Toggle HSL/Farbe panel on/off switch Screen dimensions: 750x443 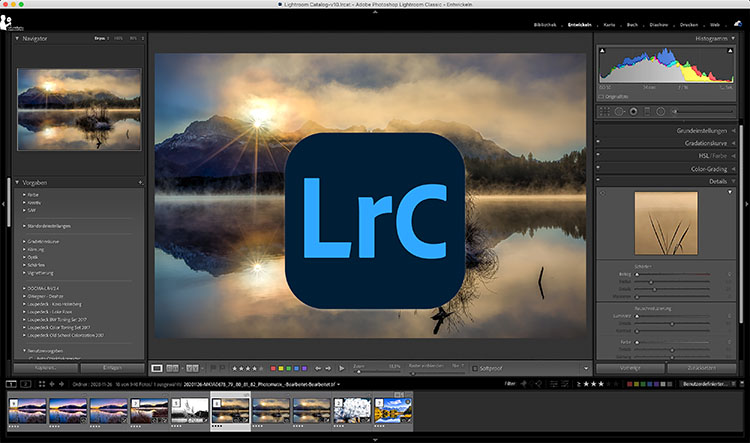click(598, 155)
